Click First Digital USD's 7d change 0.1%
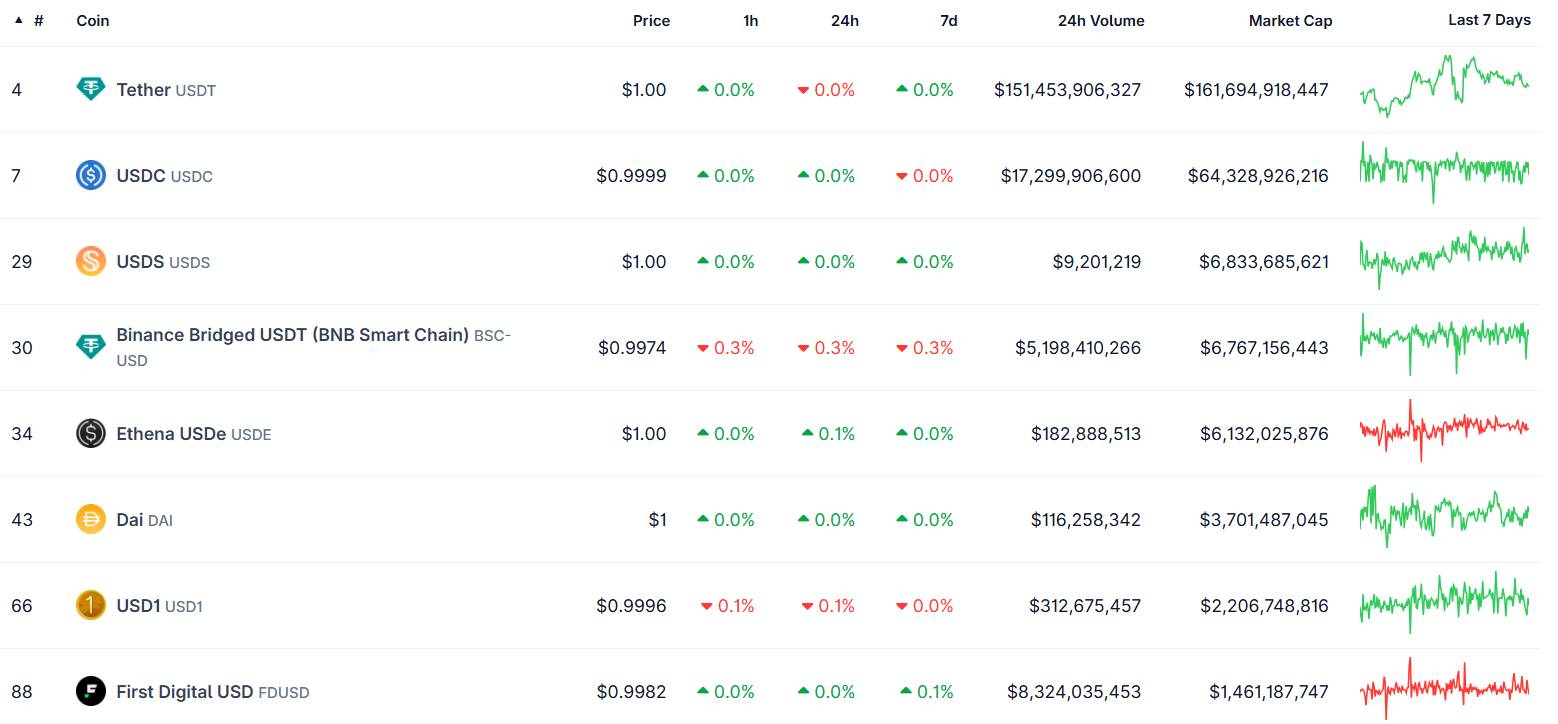The height and width of the screenshot is (724, 1558). point(927,692)
